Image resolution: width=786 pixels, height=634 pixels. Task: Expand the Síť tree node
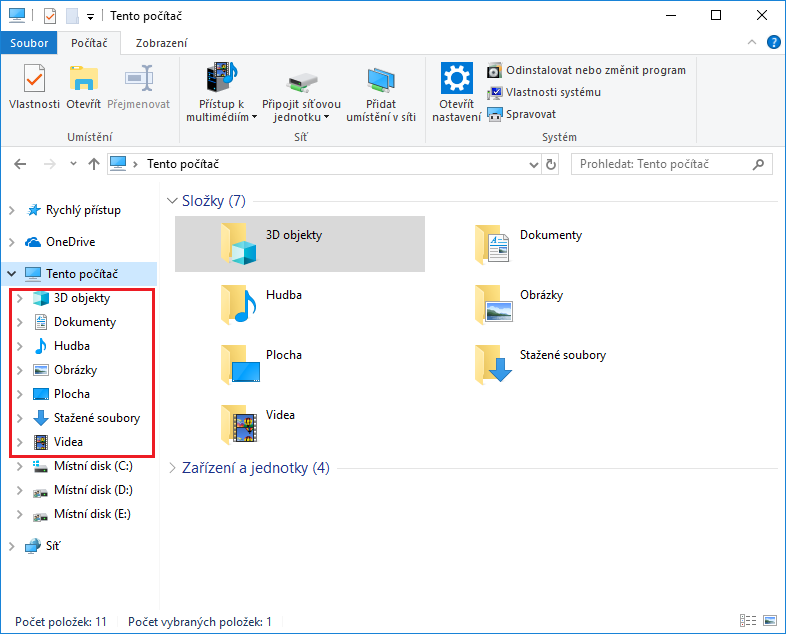point(12,546)
